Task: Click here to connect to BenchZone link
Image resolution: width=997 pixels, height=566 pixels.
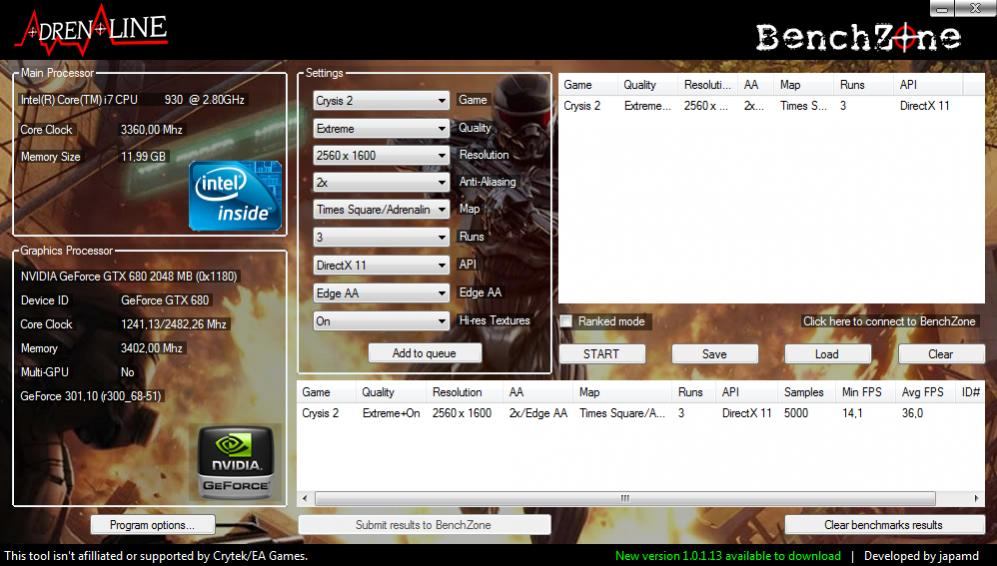Action: [x=889, y=321]
